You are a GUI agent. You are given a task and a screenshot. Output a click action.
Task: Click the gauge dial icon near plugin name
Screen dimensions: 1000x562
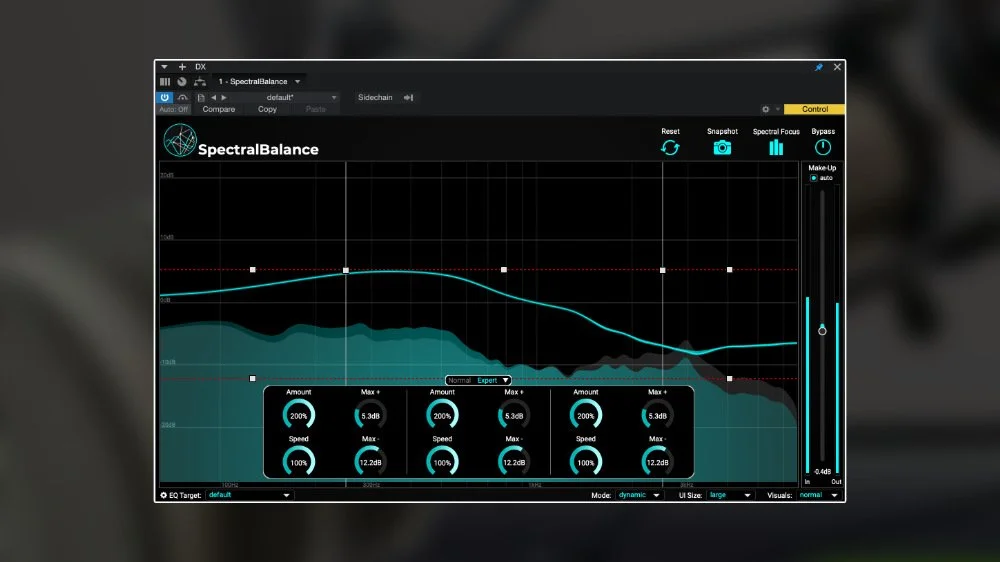182,82
